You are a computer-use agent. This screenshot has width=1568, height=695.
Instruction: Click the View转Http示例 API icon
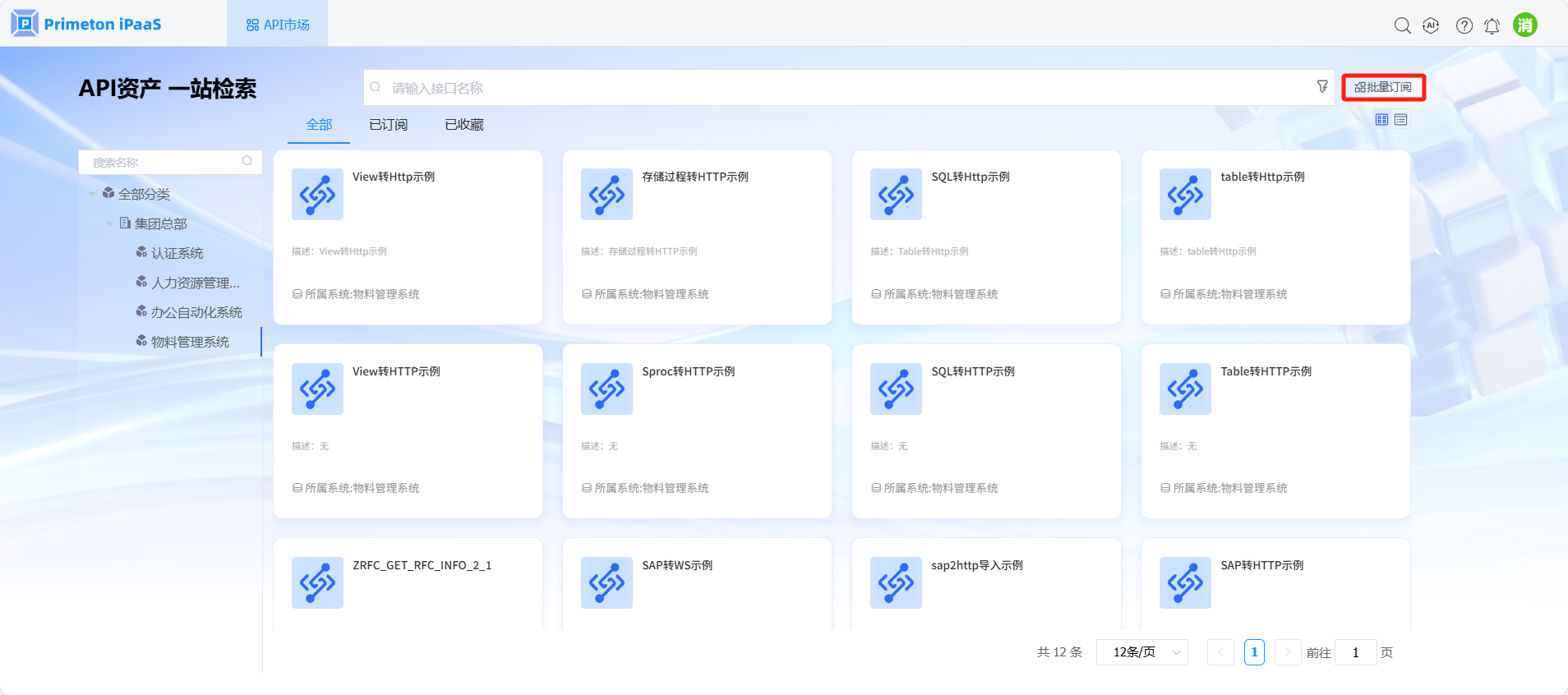317,195
